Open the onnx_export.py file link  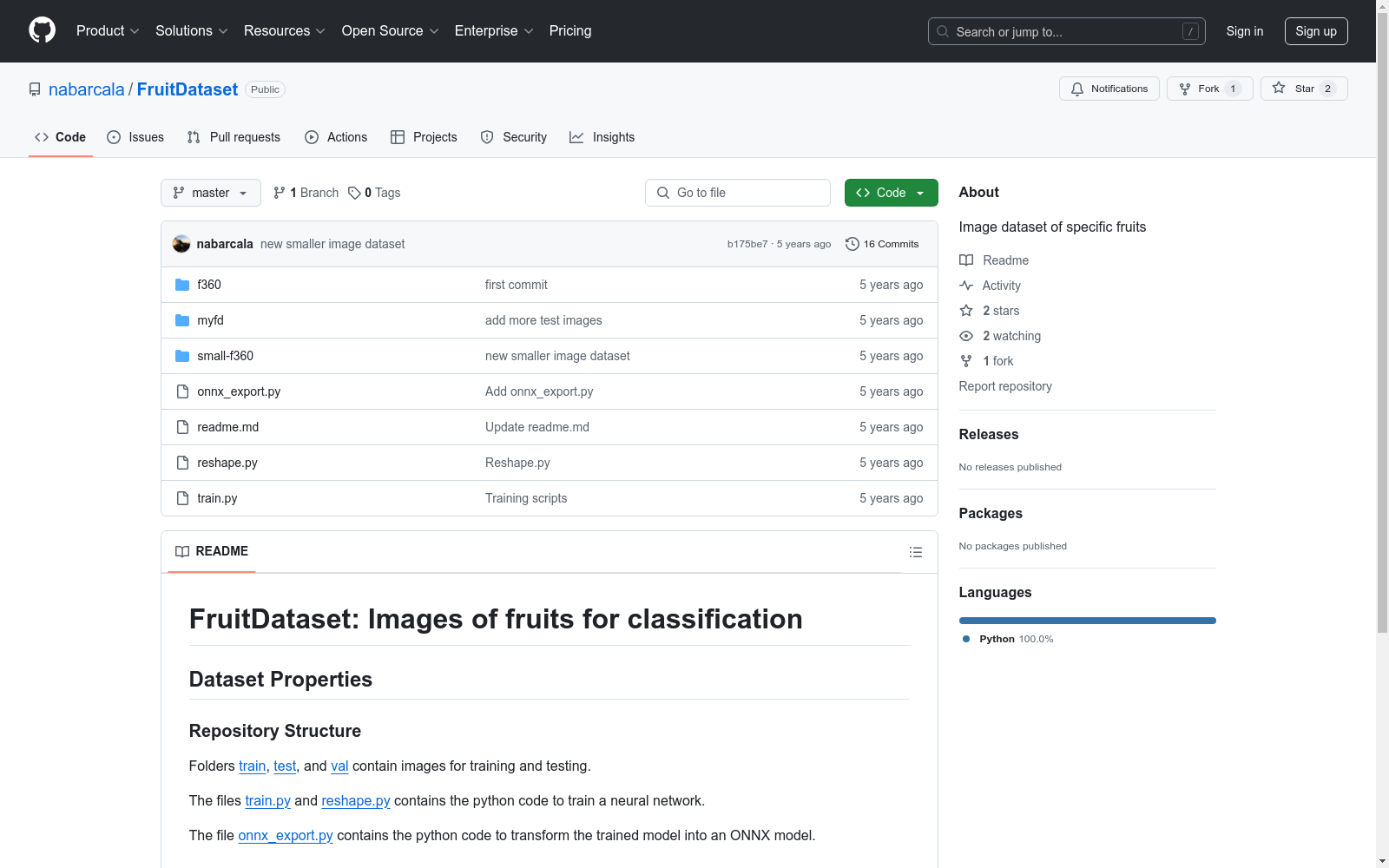239,391
